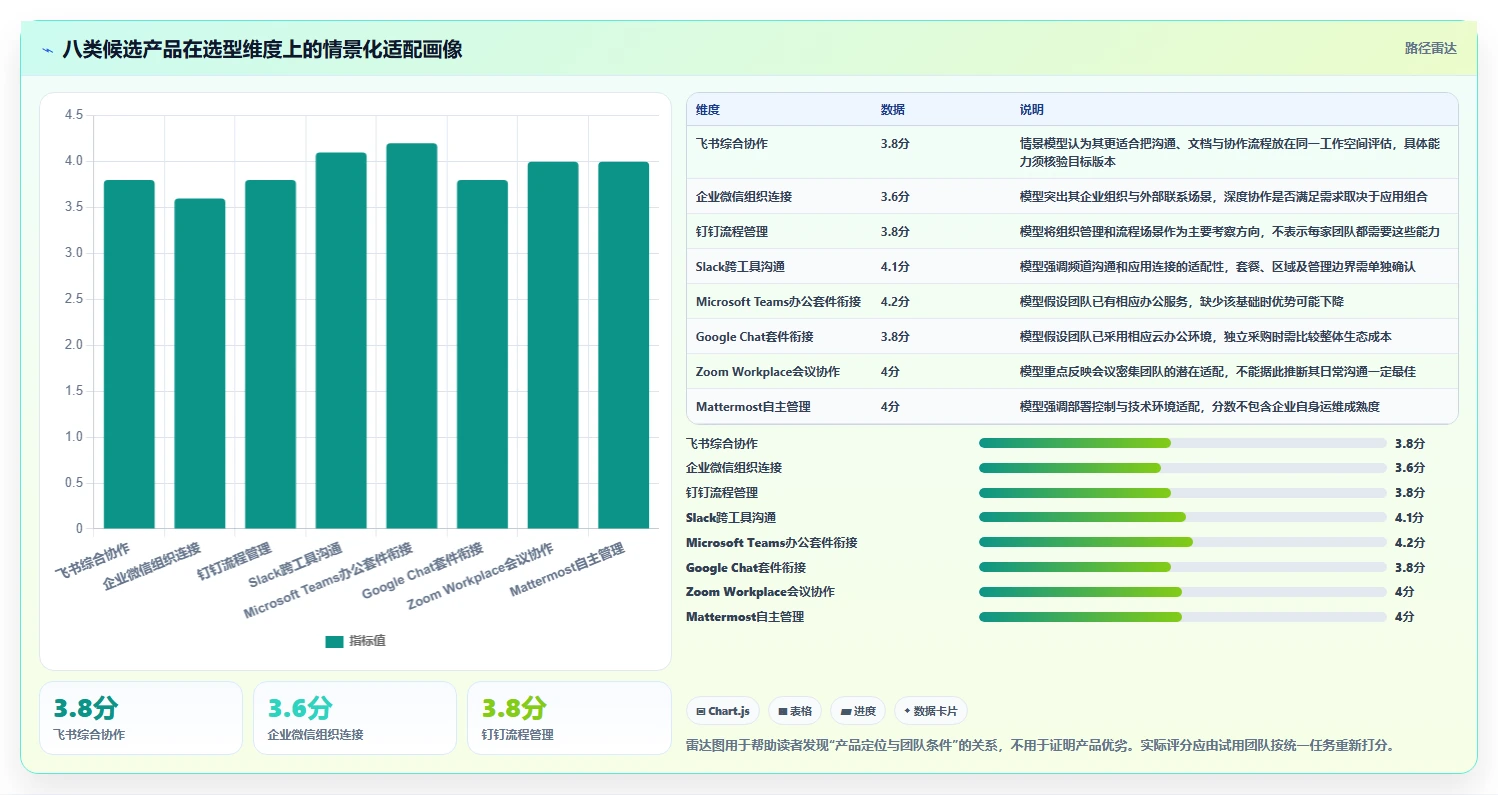The height and width of the screenshot is (795, 1498).
Task: Select Zoom Workplace会议协作 table row name
Action: click(x=768, y=372)
